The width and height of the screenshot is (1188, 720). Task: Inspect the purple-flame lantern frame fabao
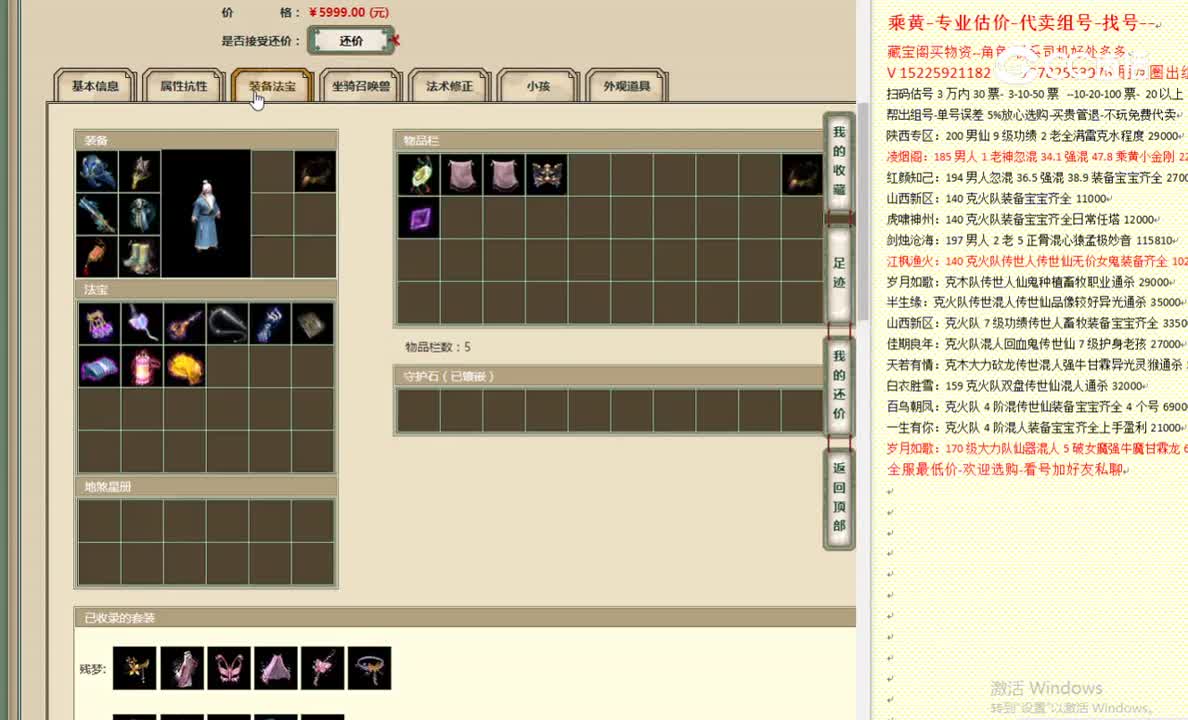99,324
